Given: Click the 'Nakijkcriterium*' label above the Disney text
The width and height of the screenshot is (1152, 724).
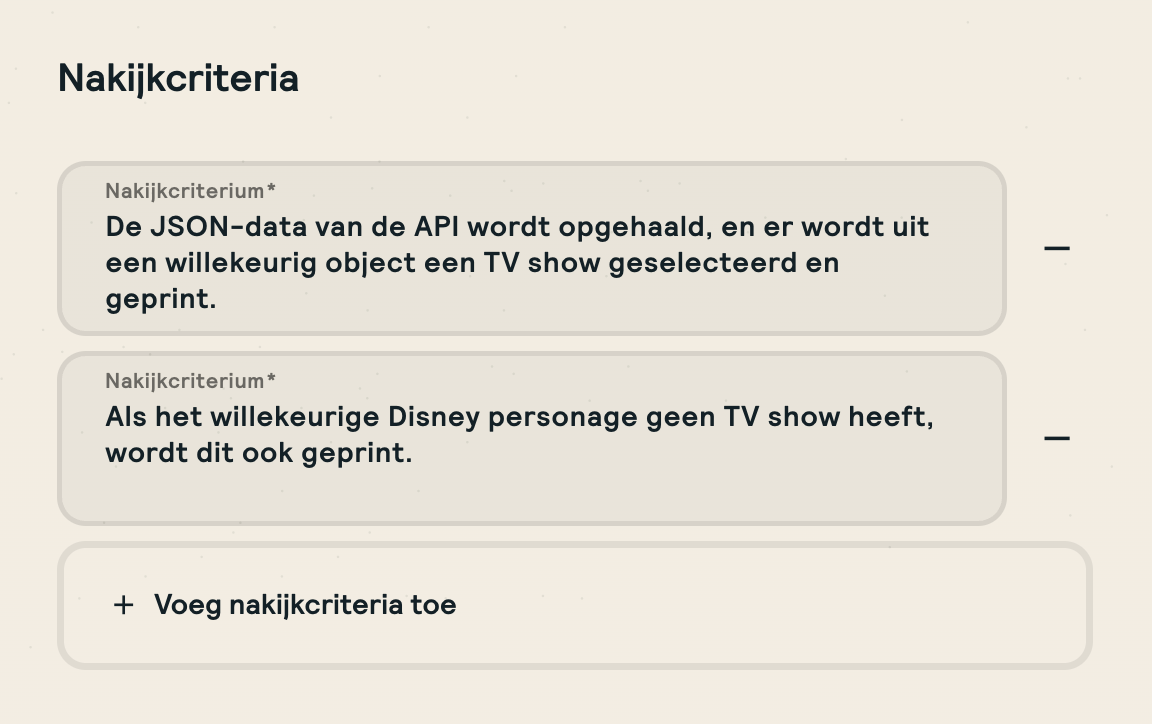Looking at the screenshot, I should pyautogui.click(x=190, y=380).
